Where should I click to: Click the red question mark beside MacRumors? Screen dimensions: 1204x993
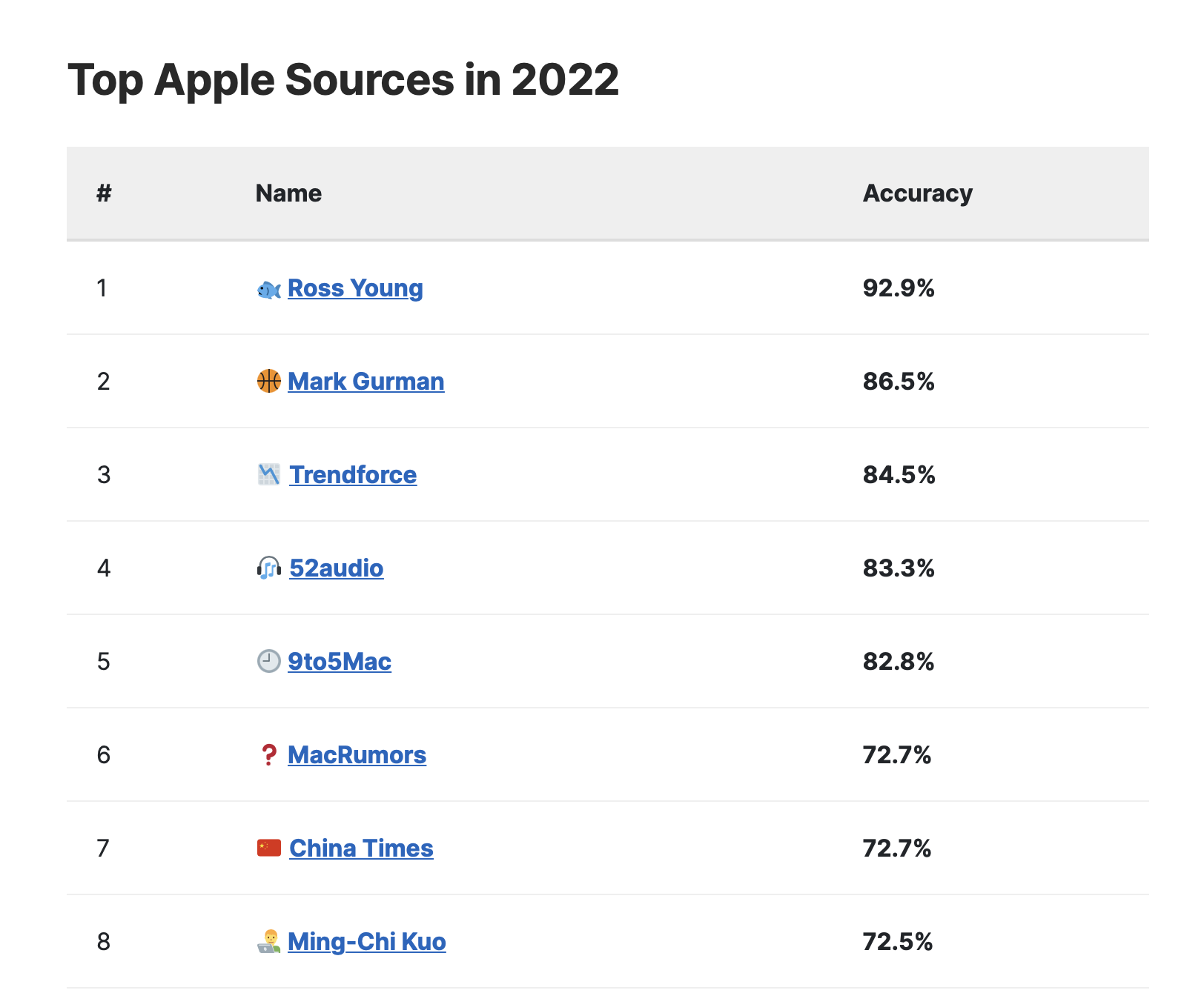click(268, 755)
